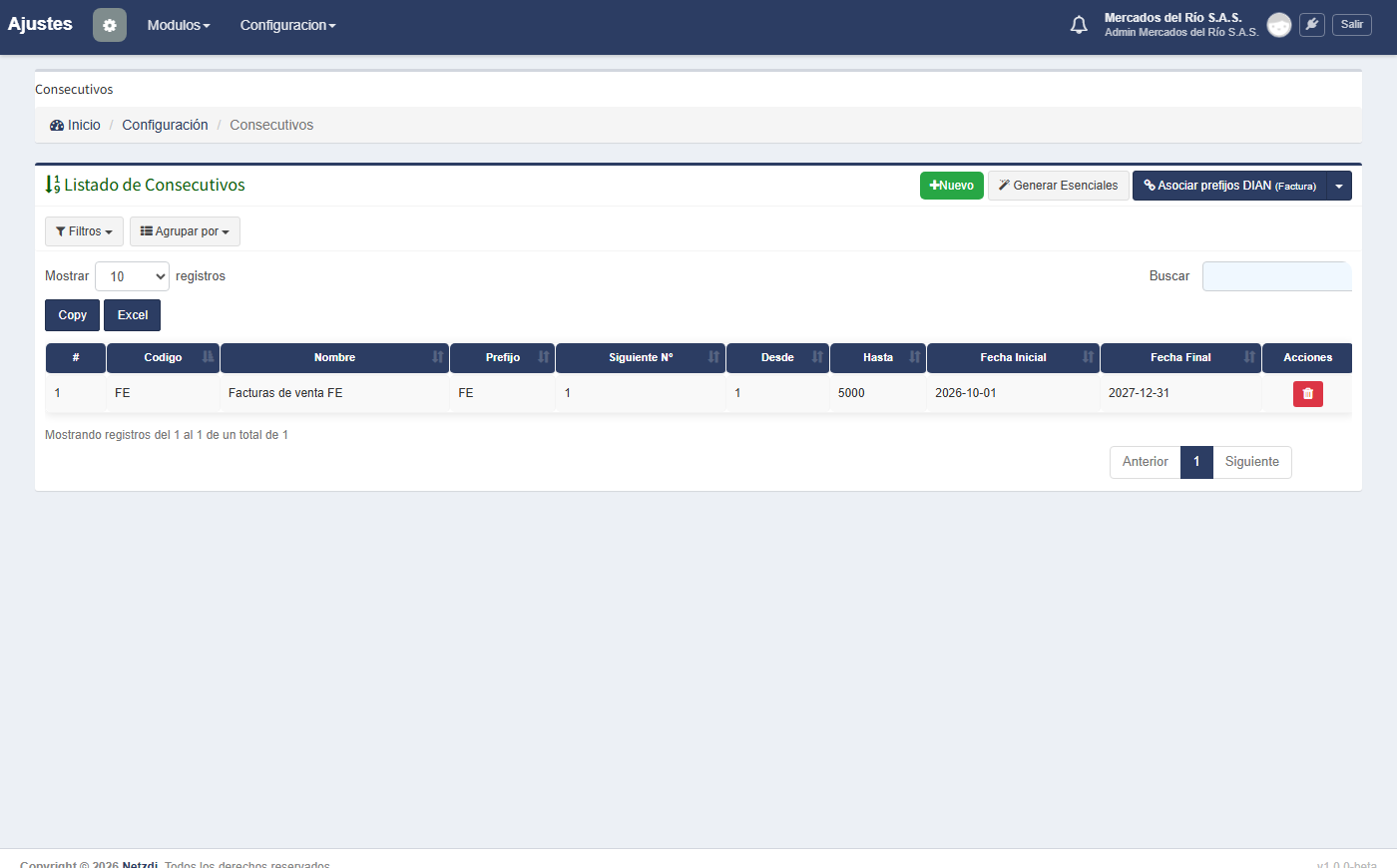
Task: Click the user avatar in the header
Action: 1279,25
